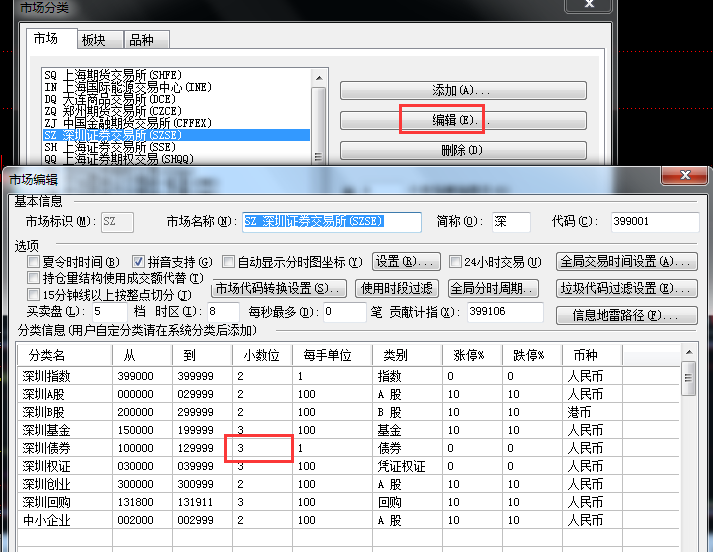Click the 市场标识 field showing SZ
Viewport: 713px width, 552px height.
click(117, 222)
